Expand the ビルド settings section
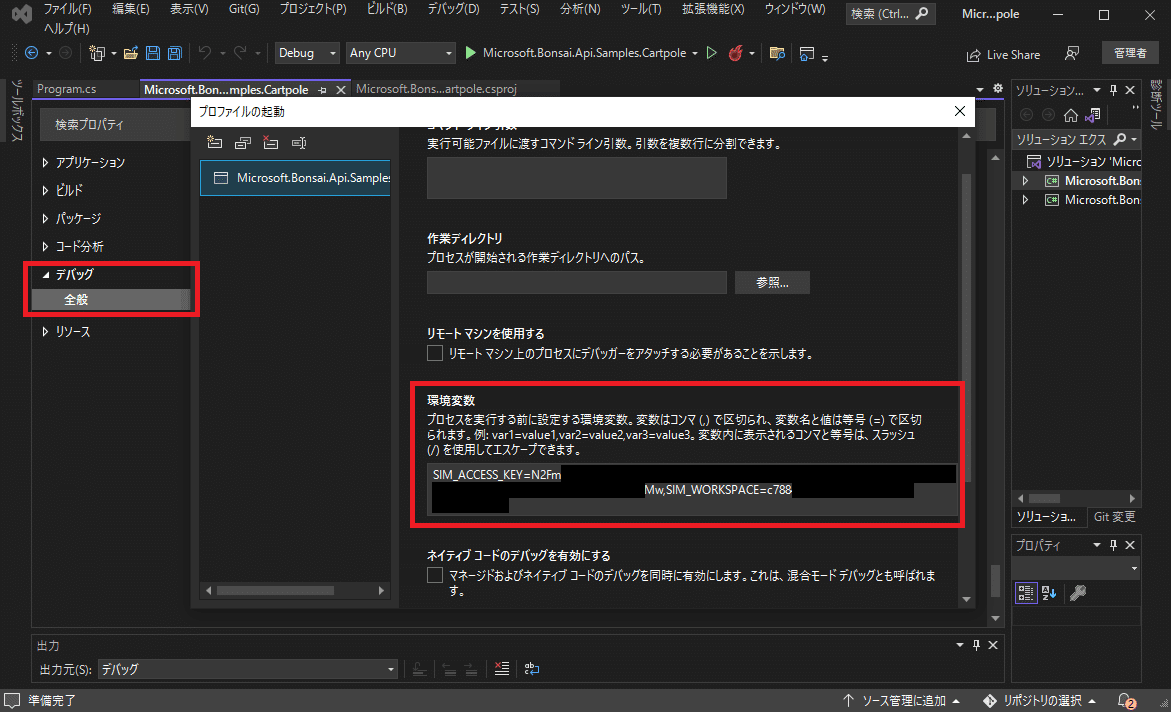This screenshot has height=712, width=1171. (x=45, y=191)
